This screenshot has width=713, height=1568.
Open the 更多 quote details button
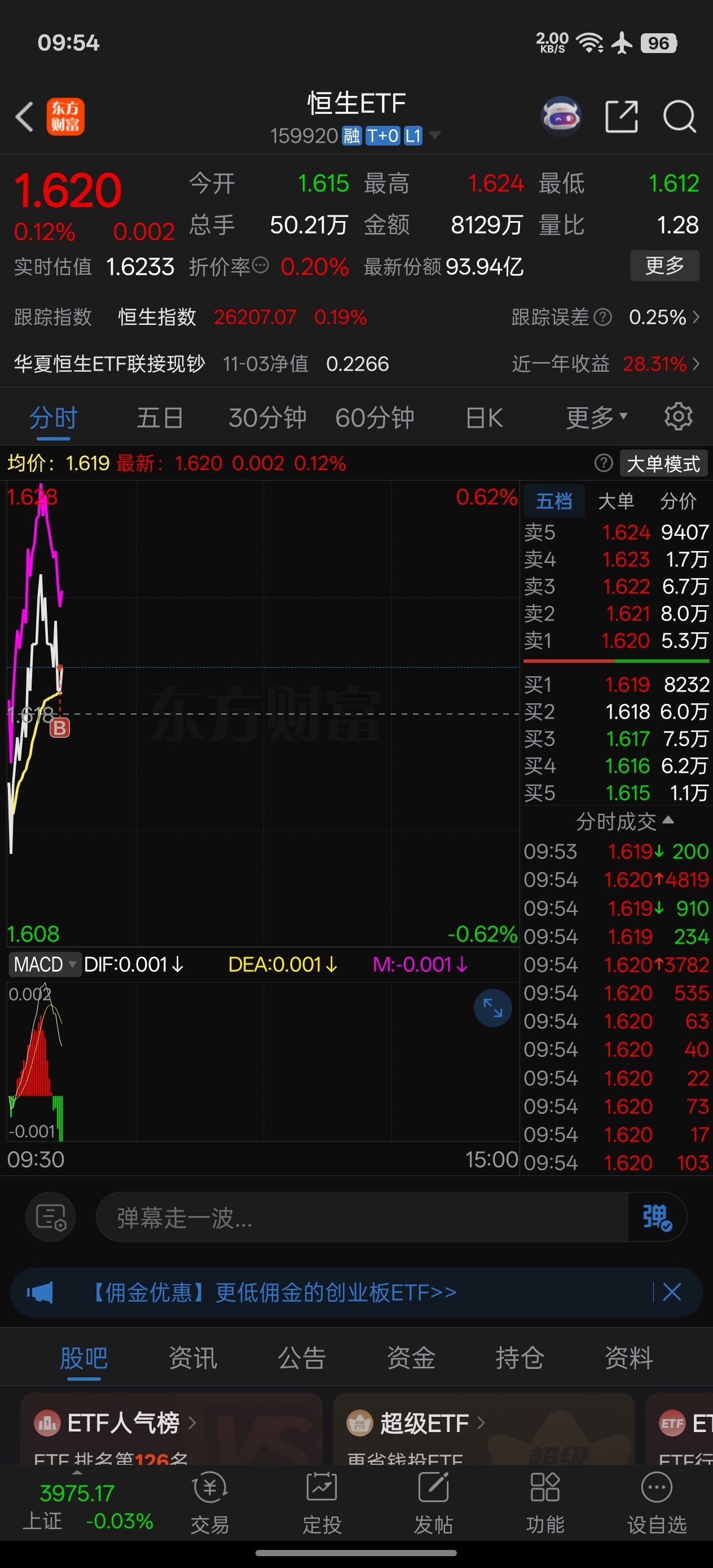[x=664, y=266]
